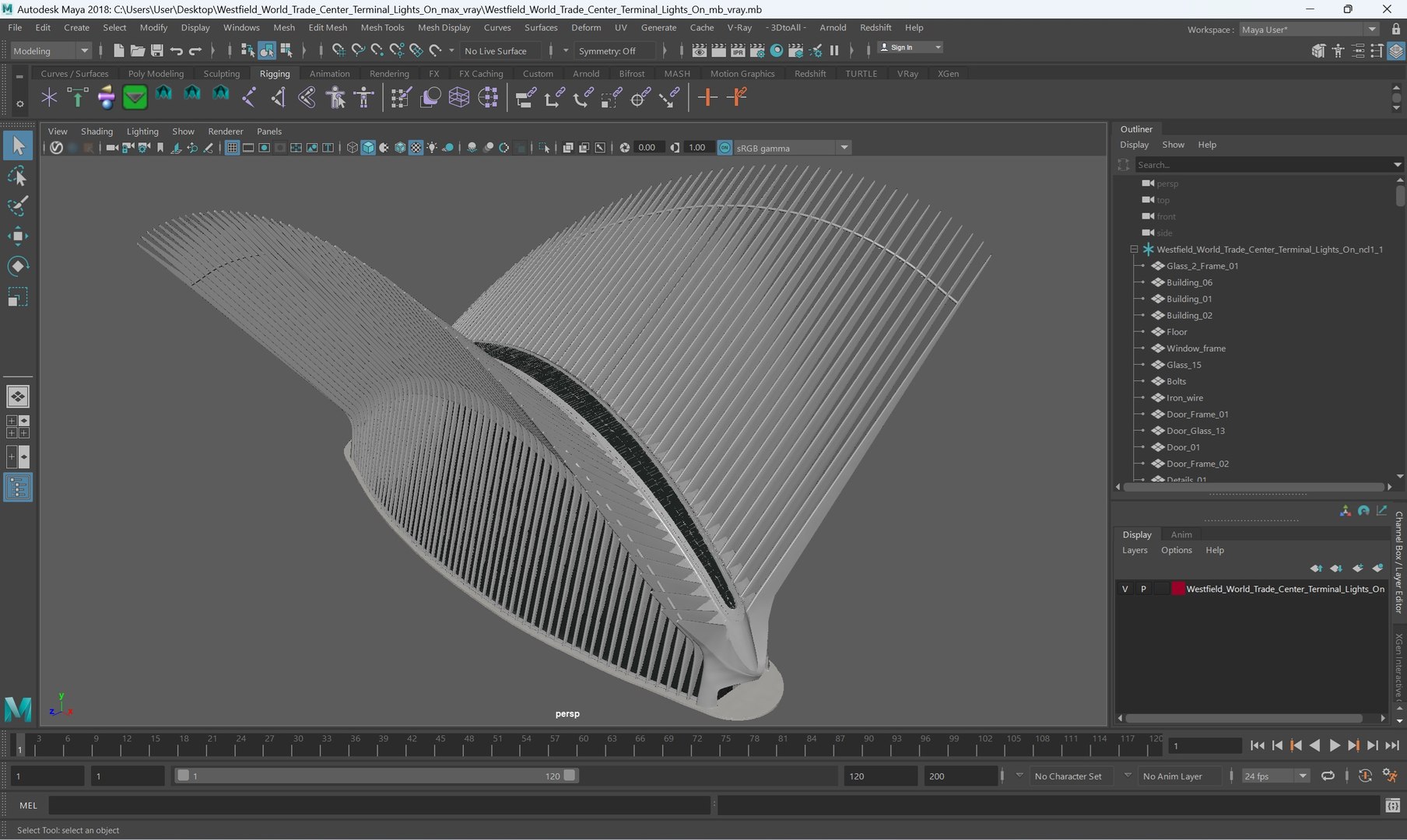Click the Save Scene icon
Screen dimensions: 1407x840
[x=156, y=51]
